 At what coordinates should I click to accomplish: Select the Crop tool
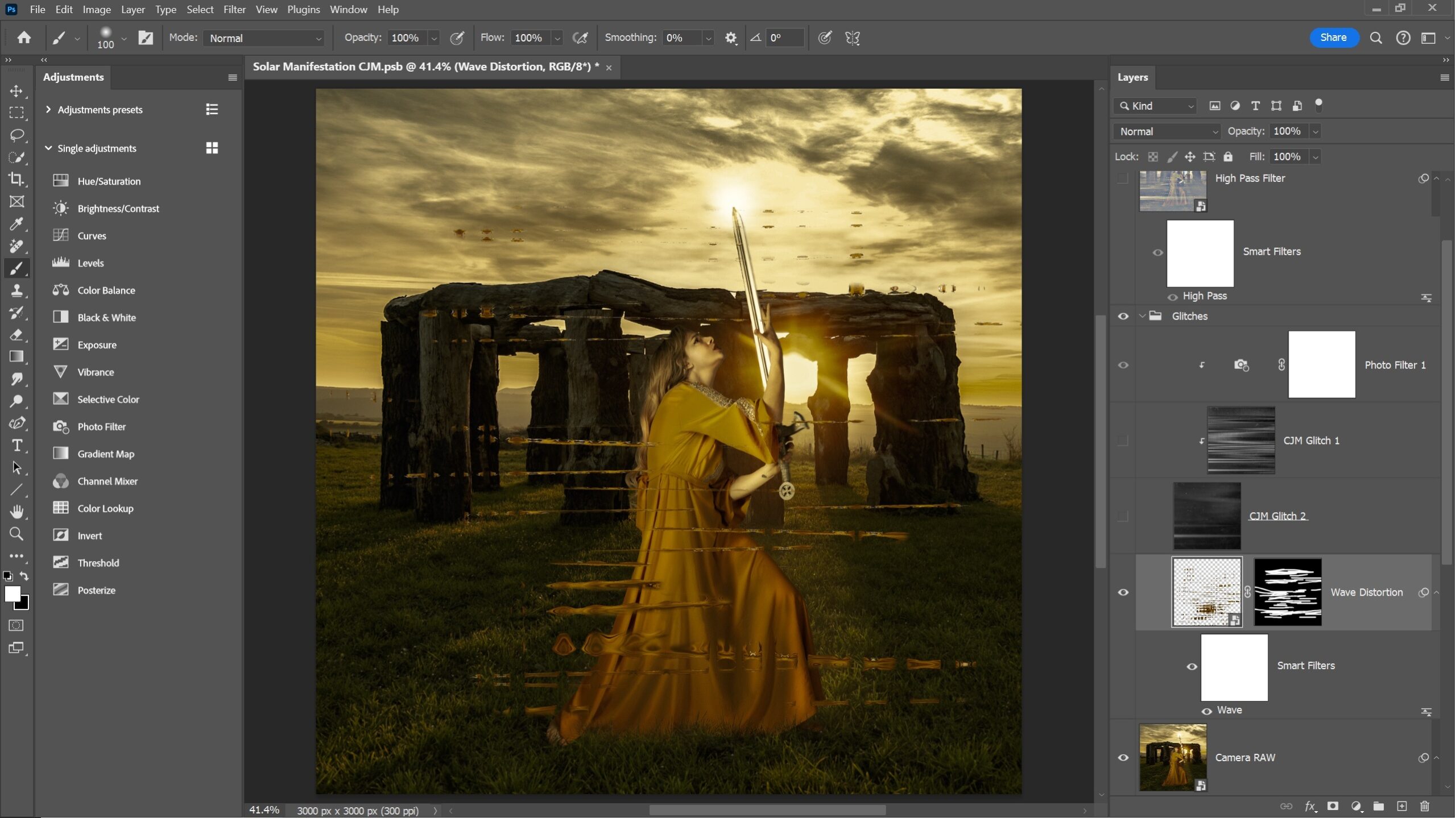(16, 179)
